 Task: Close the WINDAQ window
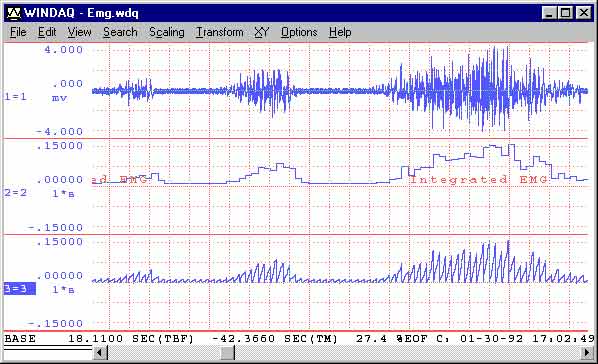pos(584,13)
